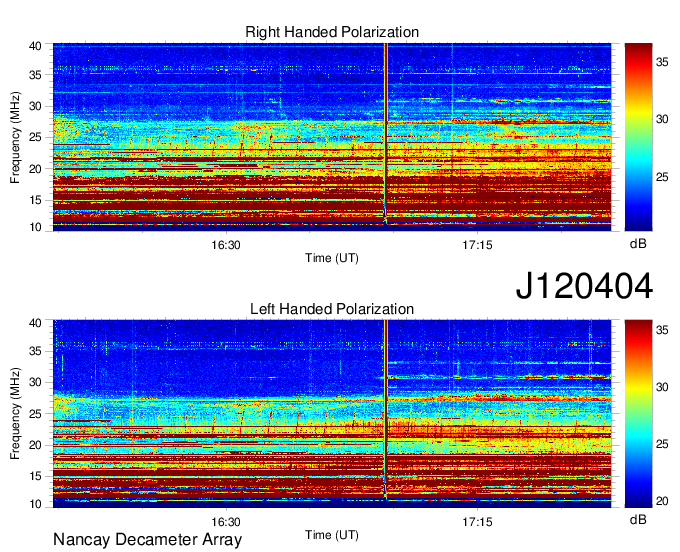Click the 35 dB label on Right Handed colorbar
The height and width of the screenshot is (552, 680).
(x=662, y=62)
